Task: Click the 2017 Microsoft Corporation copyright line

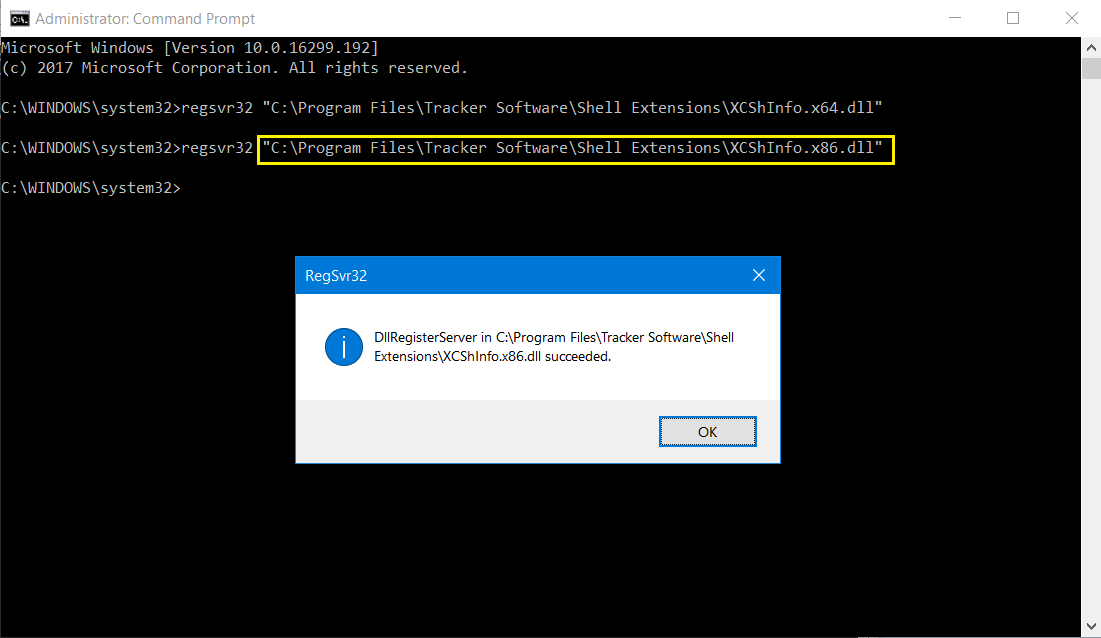Action: tap(235, 68)
